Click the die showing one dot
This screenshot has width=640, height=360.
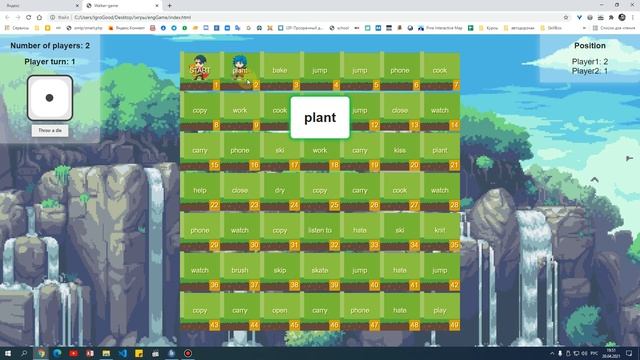[x=50, y=98]
